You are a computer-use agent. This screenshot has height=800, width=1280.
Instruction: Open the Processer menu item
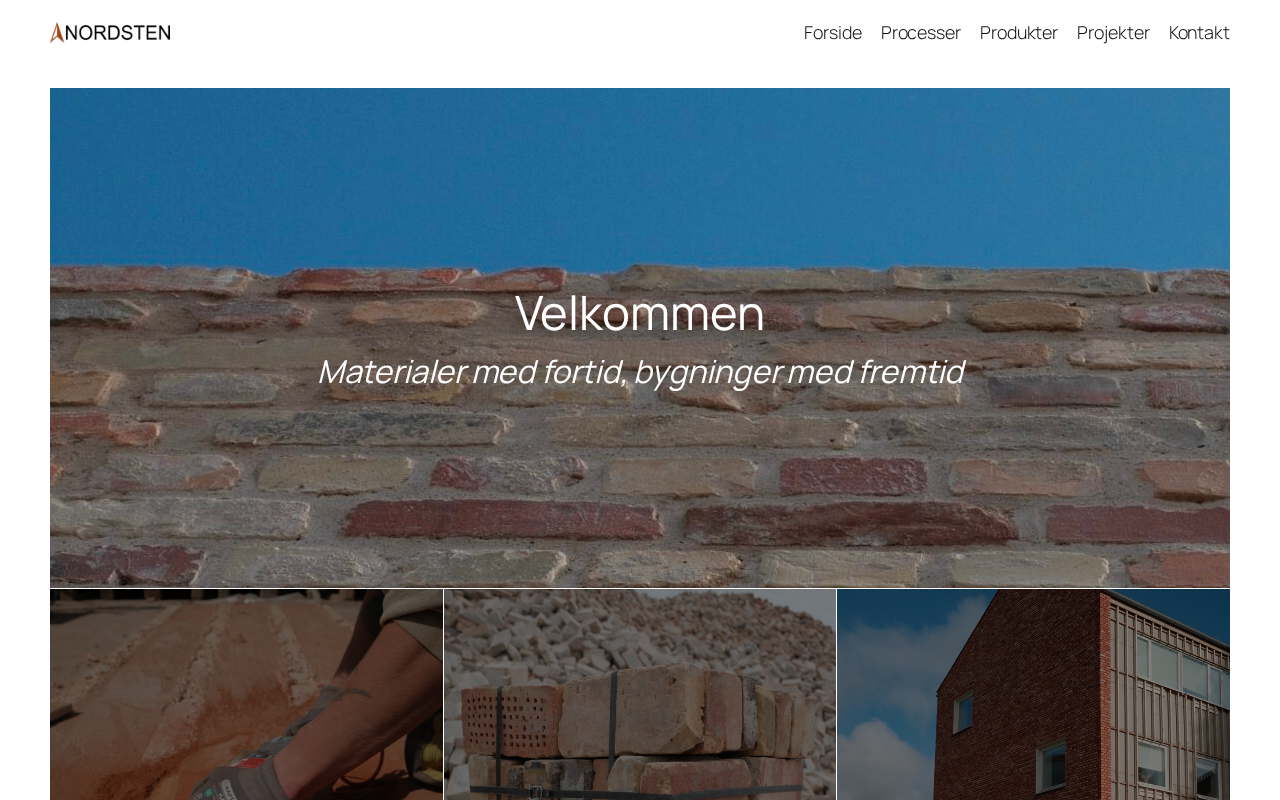coord(920,33)
